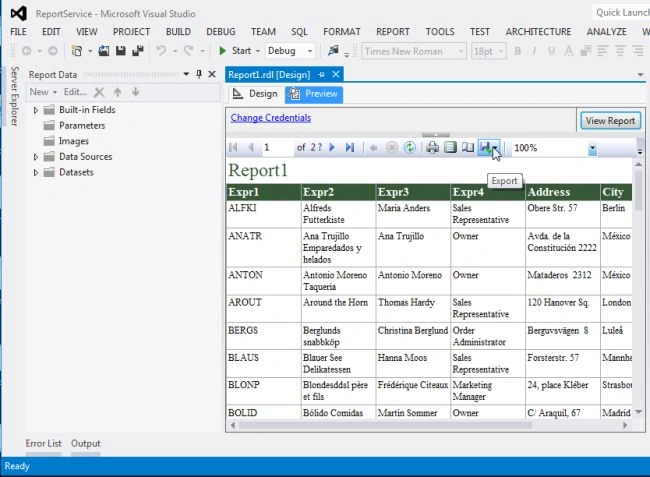The width and height of the screenshot is (650, 477).
Task: Go to next report page
Action: click(332, 147)
